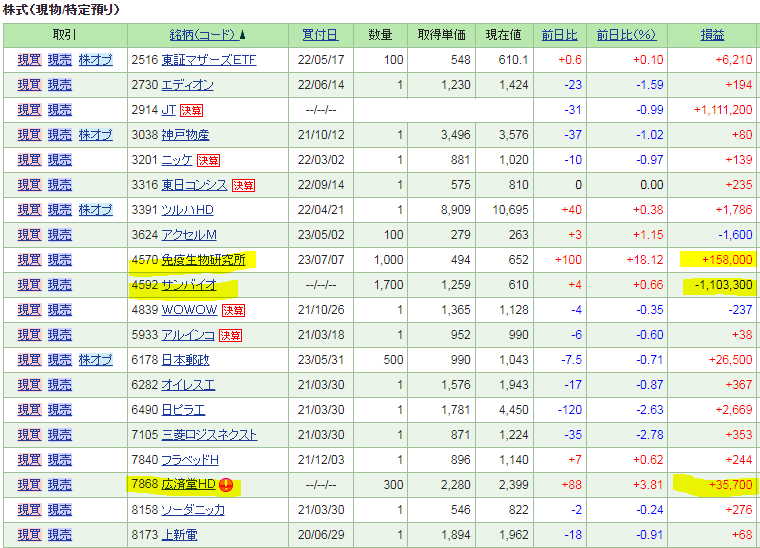The width and height of the screenshot is (760, 548).
Task: Click 現買 for 東証マザーズETF
Action: click(x=30, y=60)
